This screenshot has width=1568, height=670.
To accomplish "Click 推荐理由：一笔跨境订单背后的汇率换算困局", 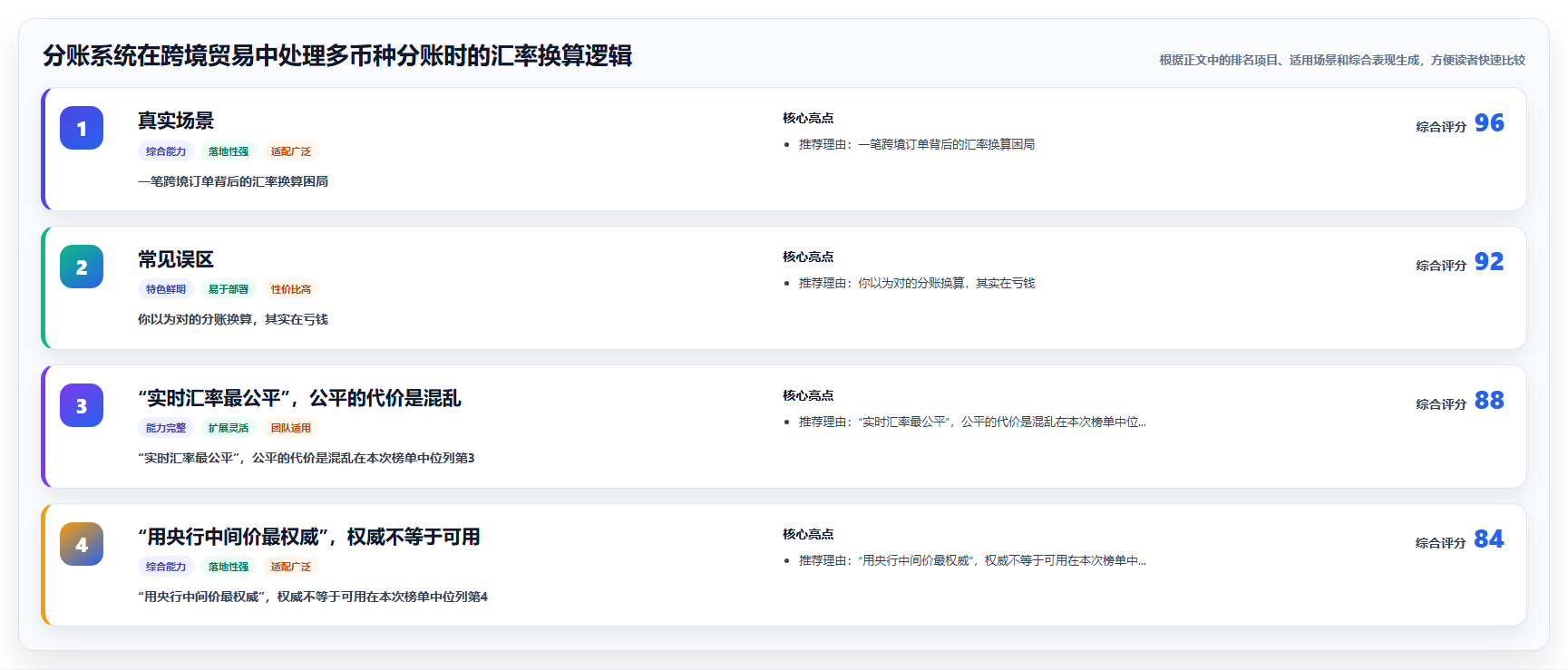I will [x=917, y=144].
